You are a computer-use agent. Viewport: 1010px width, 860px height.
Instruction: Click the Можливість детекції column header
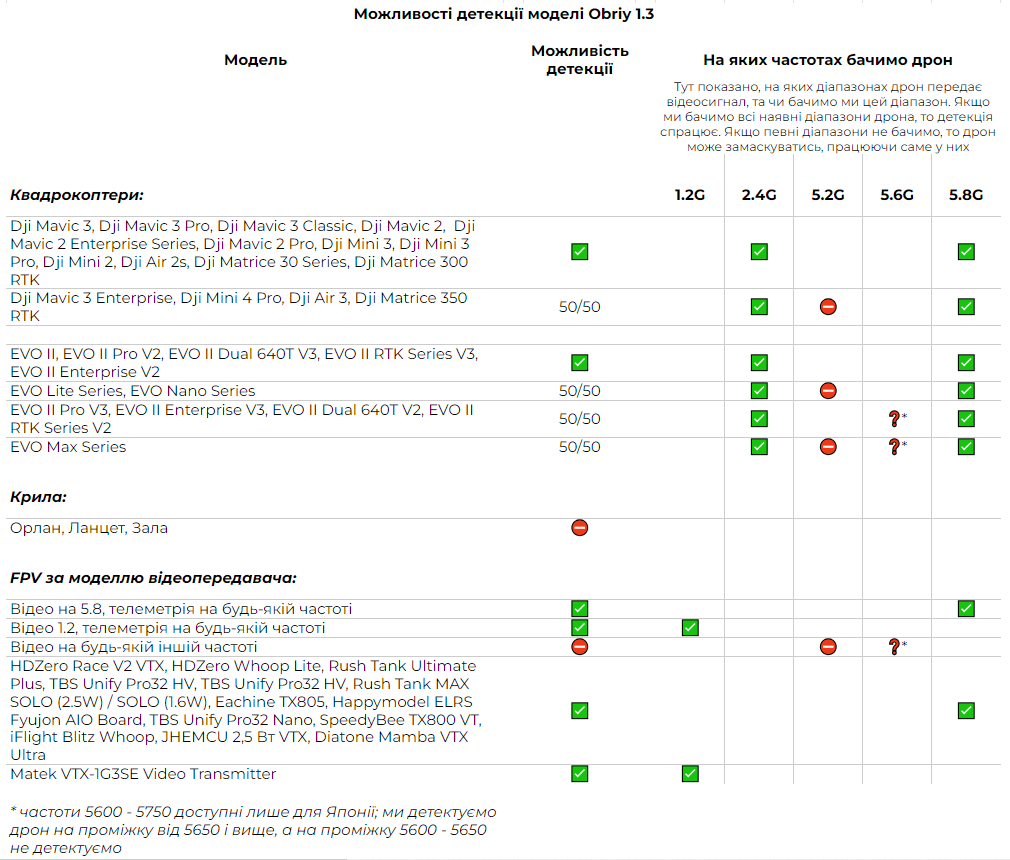(579, 60)
